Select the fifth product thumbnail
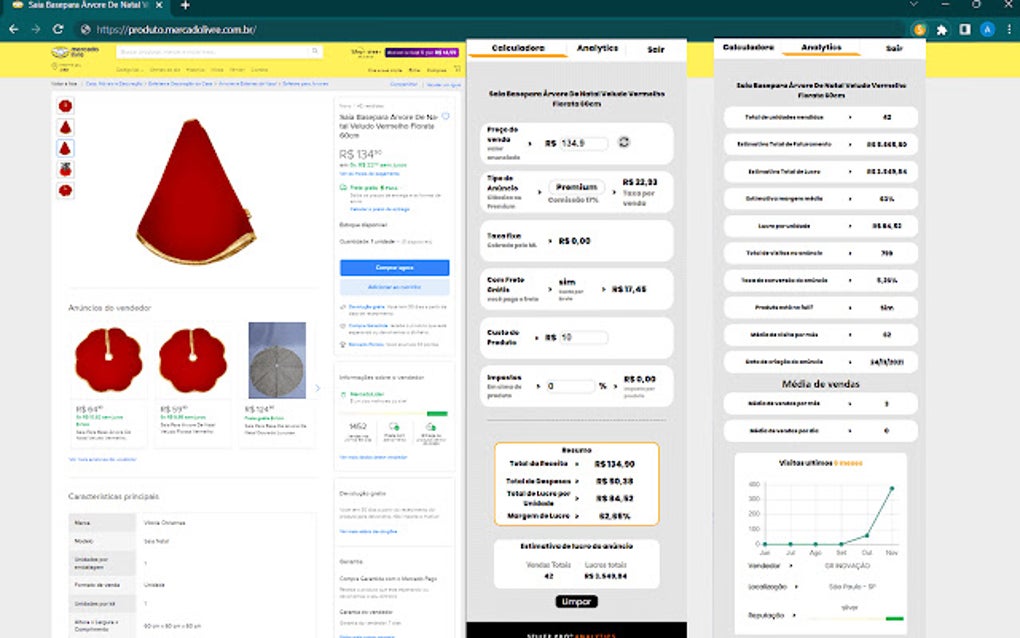1020x638 pixels. [65, 191]
